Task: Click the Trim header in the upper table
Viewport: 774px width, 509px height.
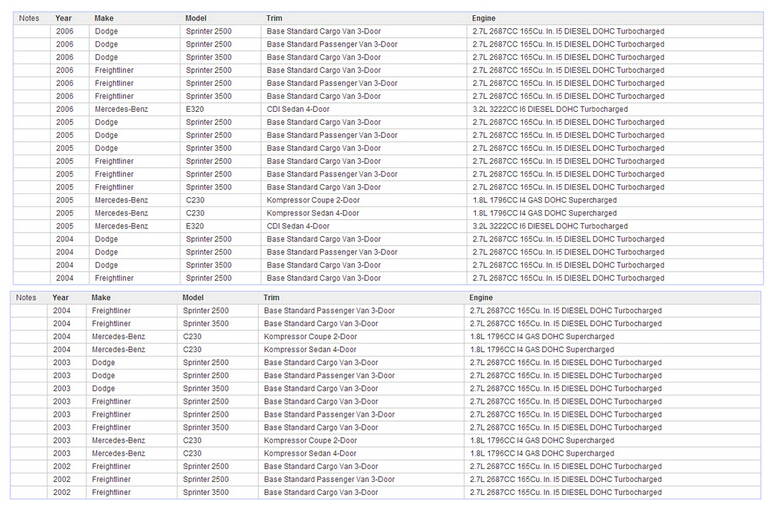Action: (274, 18)
